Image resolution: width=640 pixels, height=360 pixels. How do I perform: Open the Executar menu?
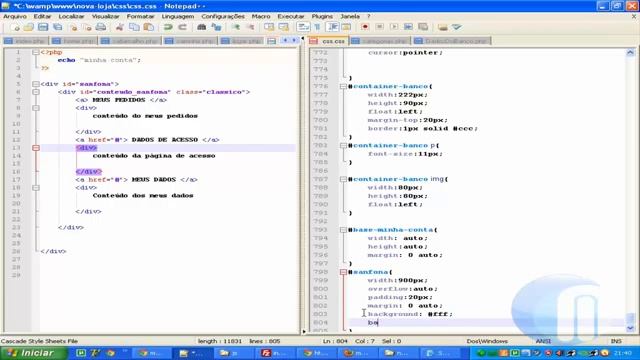tap(291, 16)
